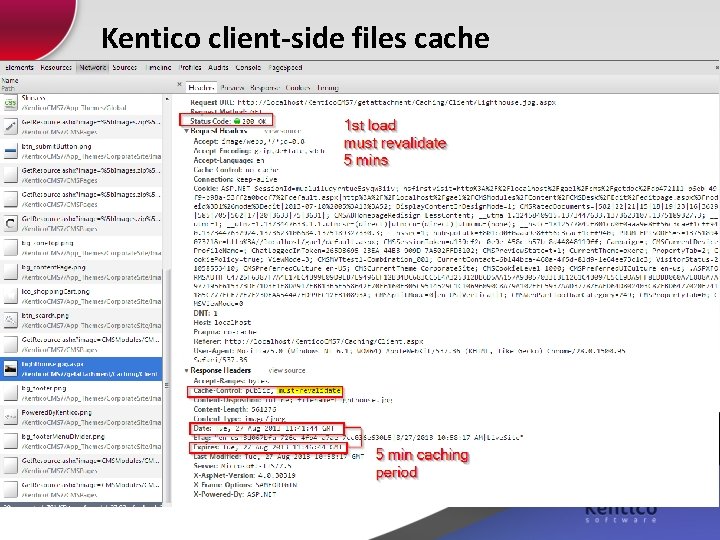Screen dimensions: 720x540
Task: Select the bg_footer.png request row
Action: [x=81, y=394]
